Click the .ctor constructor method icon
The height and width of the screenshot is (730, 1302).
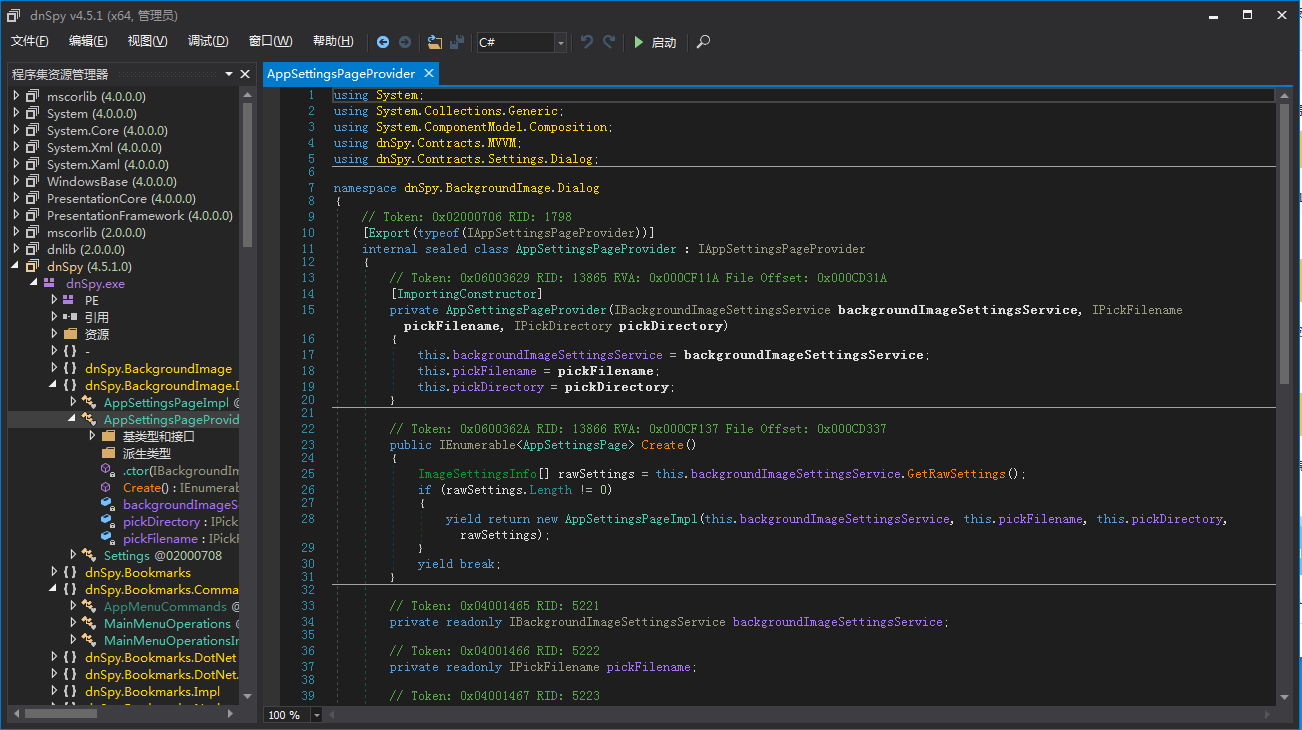click(107, 470)
